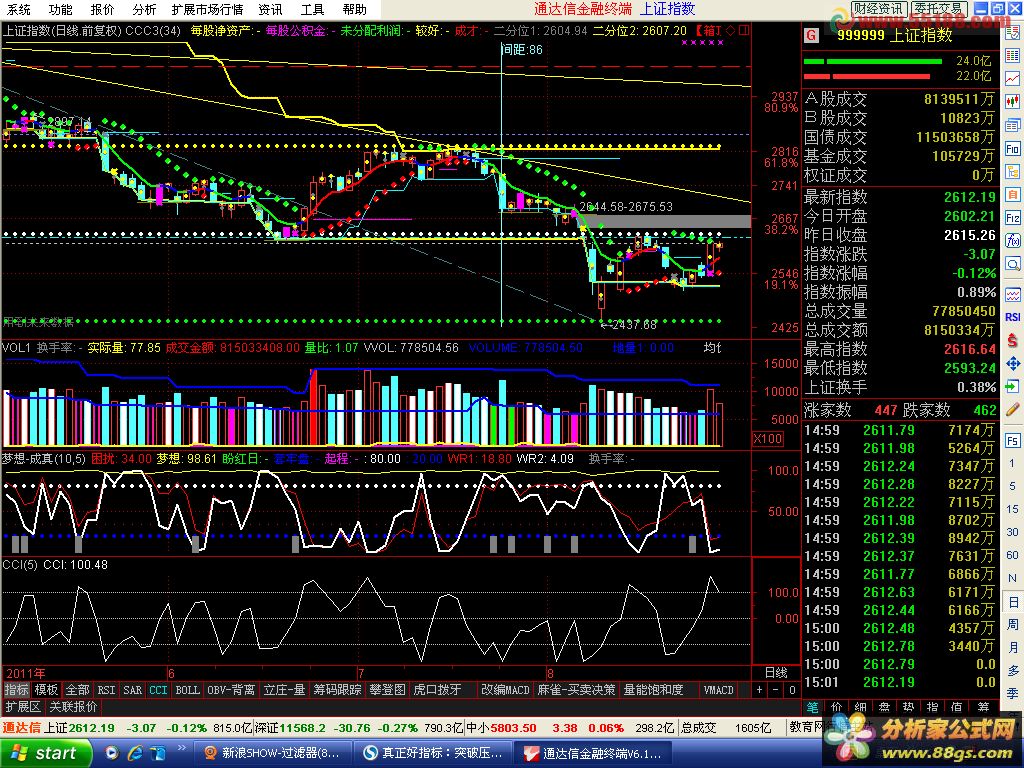1024x768 pixels.
Task: Open the 功能 menu
Action: pos(60,9)
